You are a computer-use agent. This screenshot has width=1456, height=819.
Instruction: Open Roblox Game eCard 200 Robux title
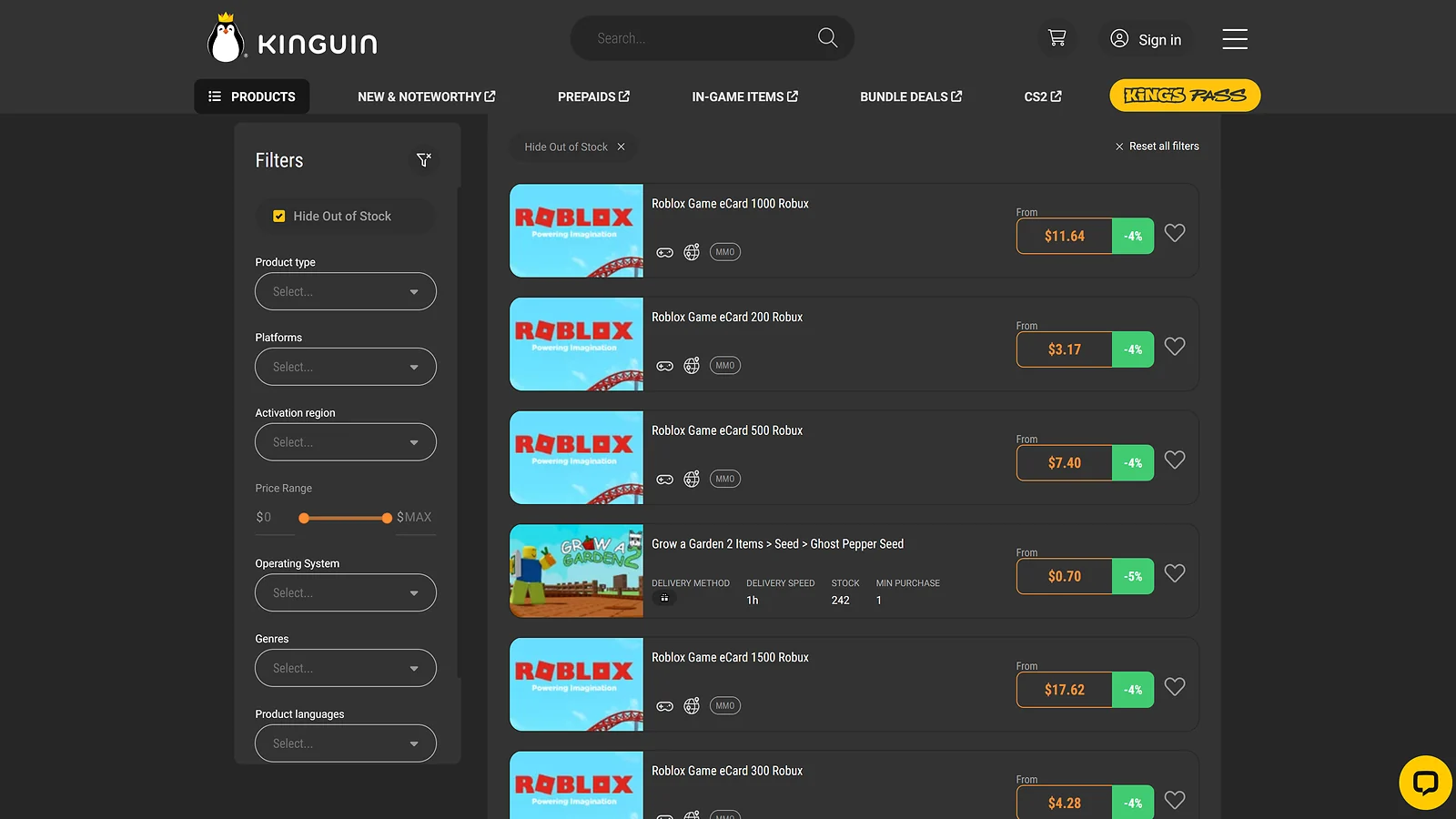click(x=727, y=318)
